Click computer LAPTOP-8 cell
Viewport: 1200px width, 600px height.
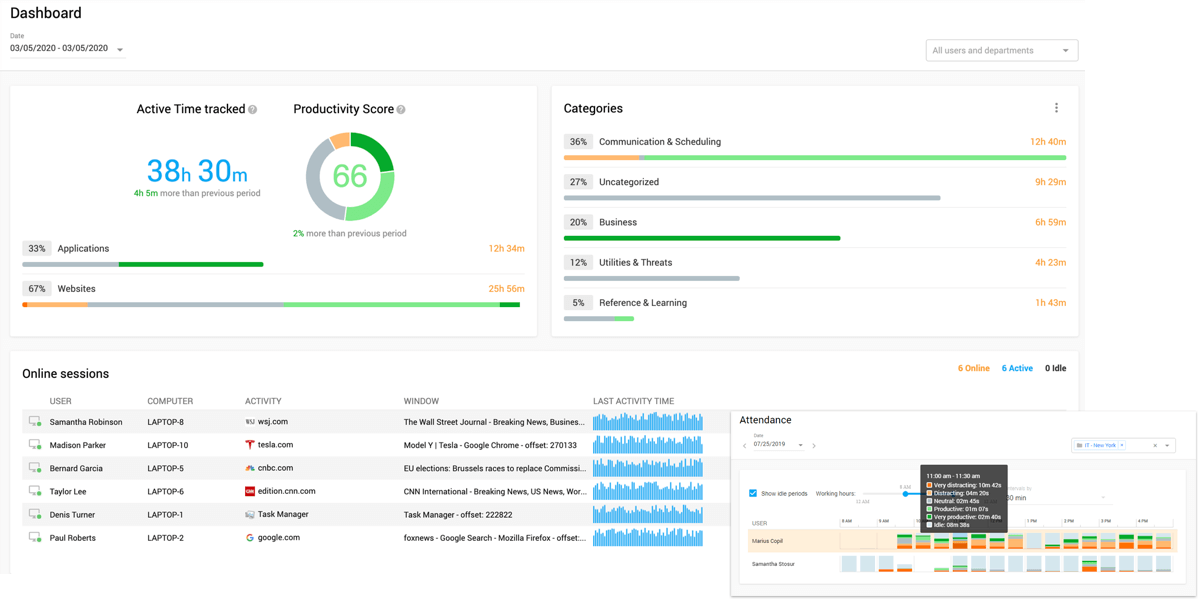coord(166,422)
